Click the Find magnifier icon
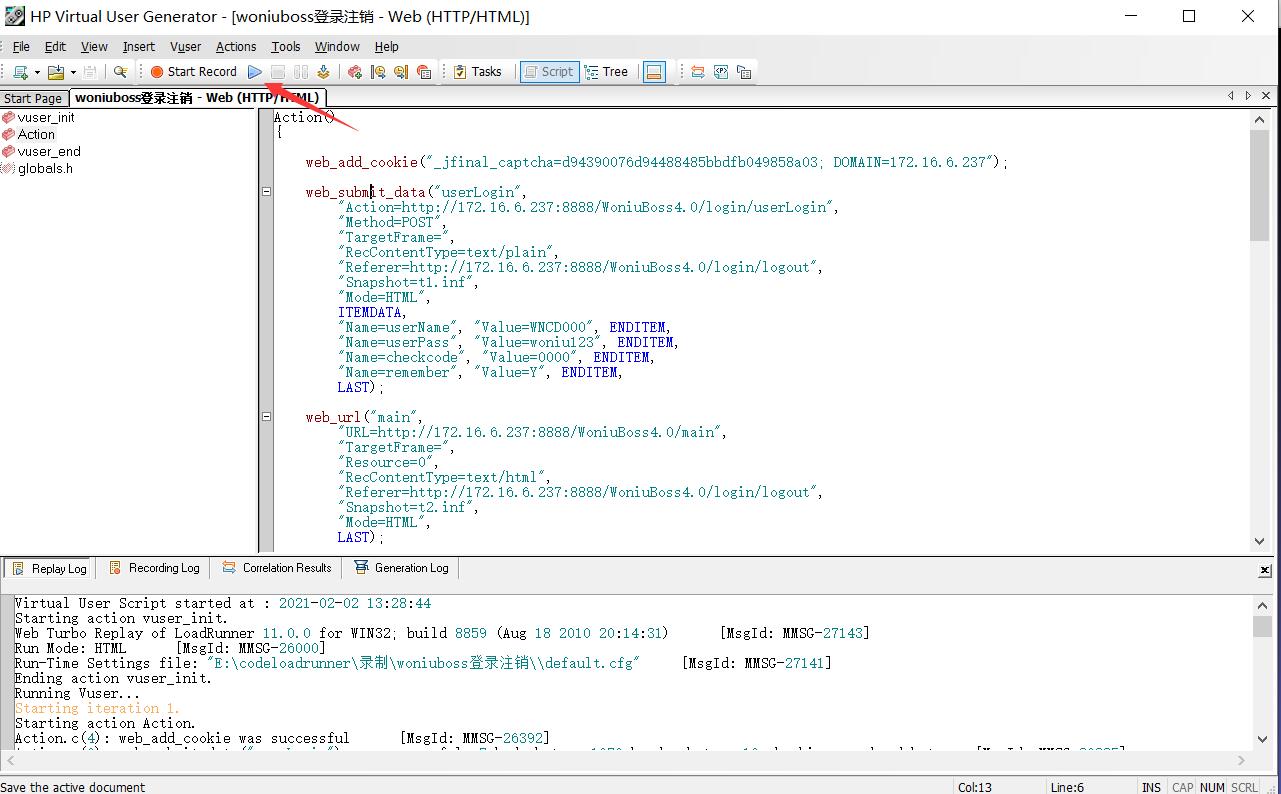This screenshot has width=1281, height=794. coord(120,72)
